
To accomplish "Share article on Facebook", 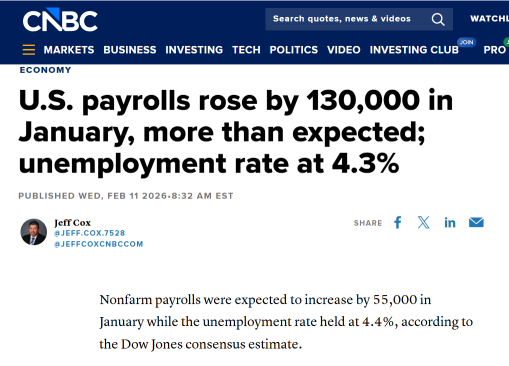I will [x=397, y=222].
